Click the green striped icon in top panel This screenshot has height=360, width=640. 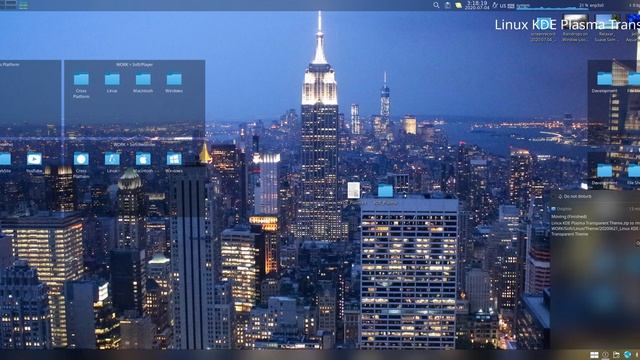(24, 5)
